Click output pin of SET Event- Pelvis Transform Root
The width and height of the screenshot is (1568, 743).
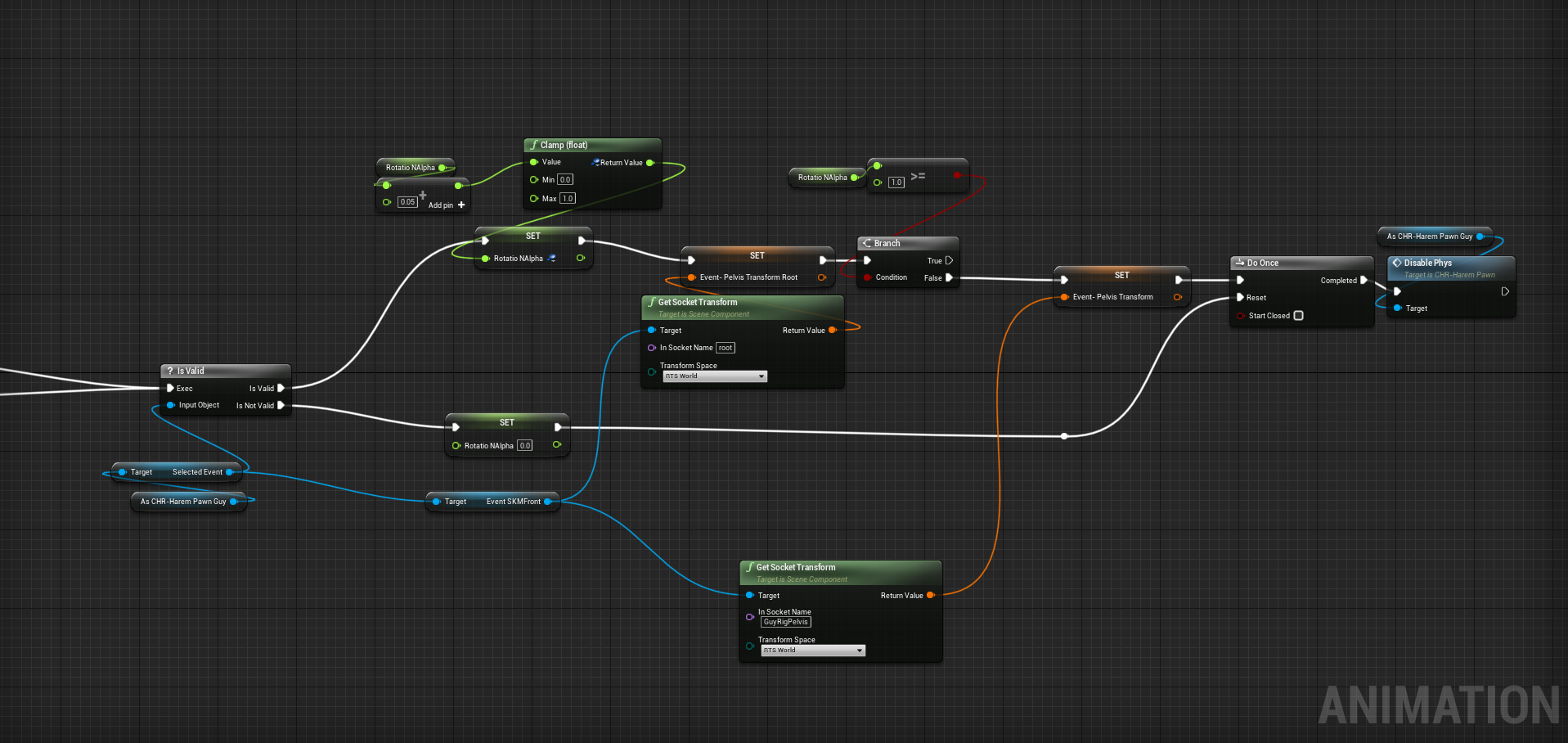point(822,277)
